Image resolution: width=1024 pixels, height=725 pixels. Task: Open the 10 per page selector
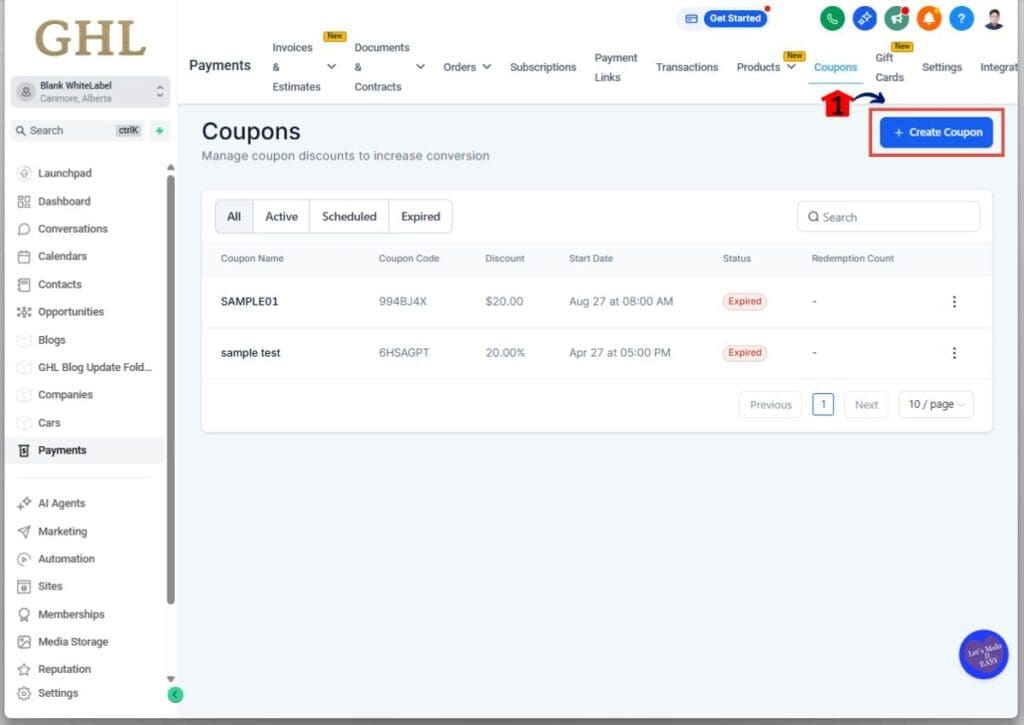coord(935,404)
